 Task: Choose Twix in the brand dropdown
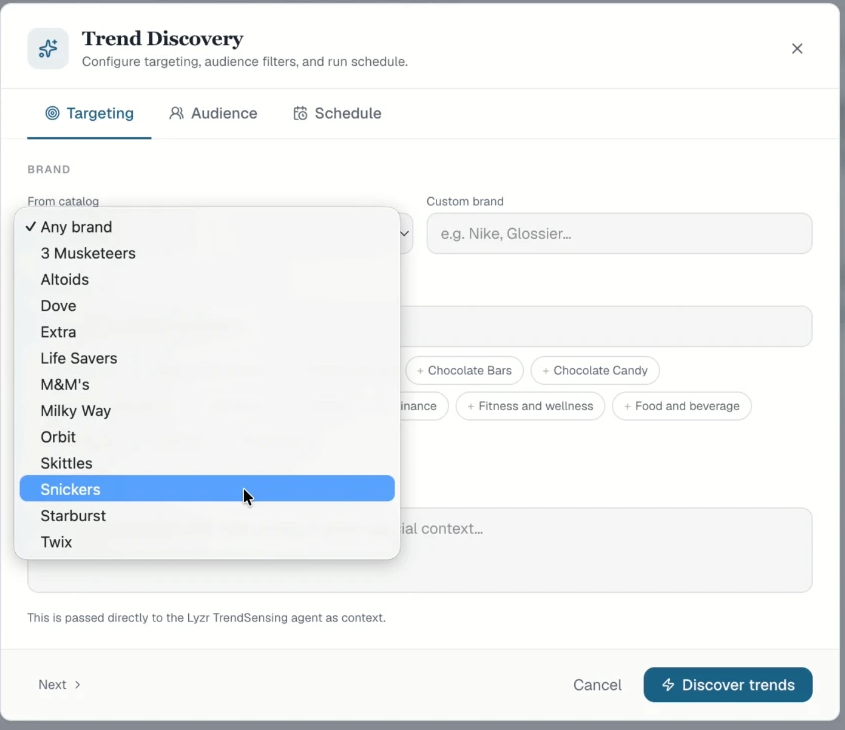(x=207, y=541)
